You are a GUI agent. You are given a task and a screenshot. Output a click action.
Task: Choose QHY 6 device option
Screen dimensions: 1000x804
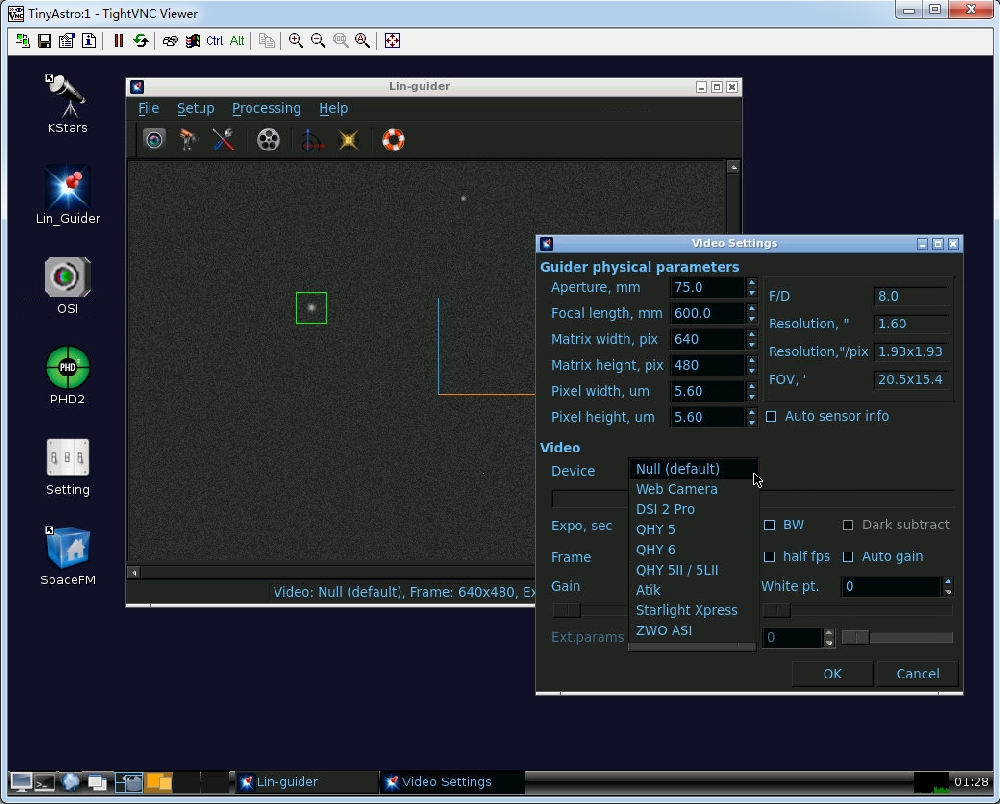[693, 550]
